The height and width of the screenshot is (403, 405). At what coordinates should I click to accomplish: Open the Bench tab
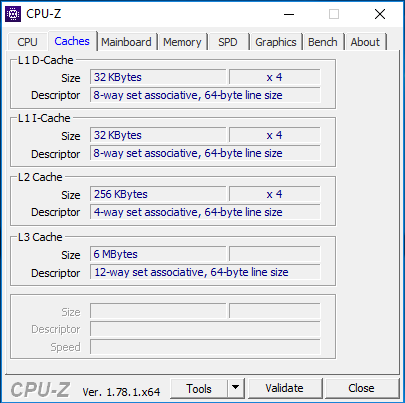323,42
